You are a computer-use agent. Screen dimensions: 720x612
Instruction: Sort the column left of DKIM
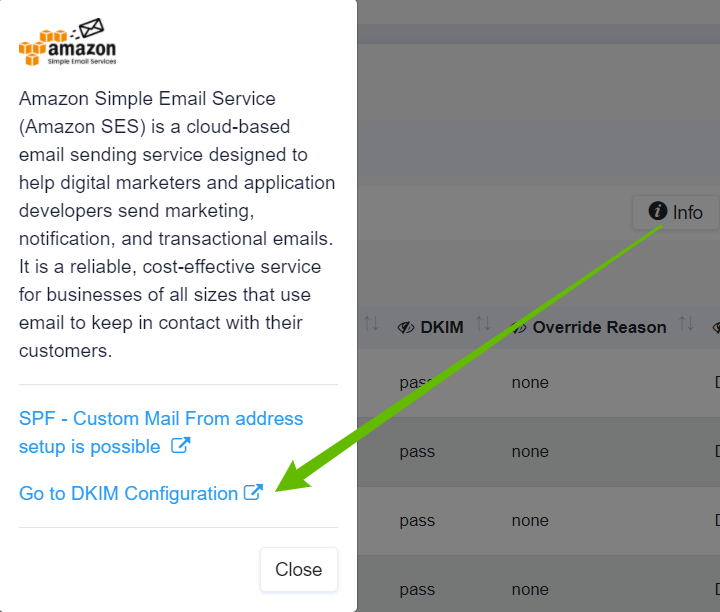[371, 324]
